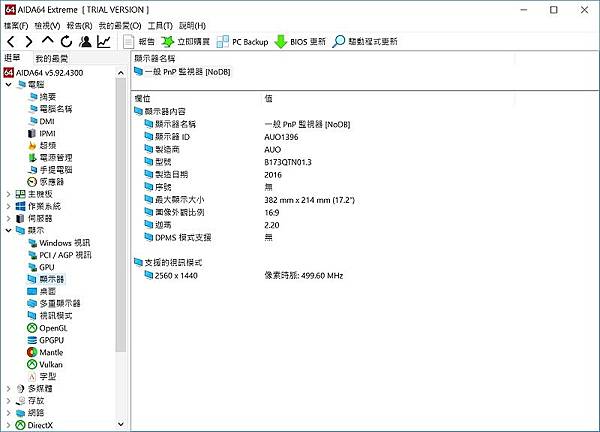This screenshot has width=600, height=432.
Task: Select 一般 PnP 監視器 [NoDB] in top list
Action: tap(183, 72)
